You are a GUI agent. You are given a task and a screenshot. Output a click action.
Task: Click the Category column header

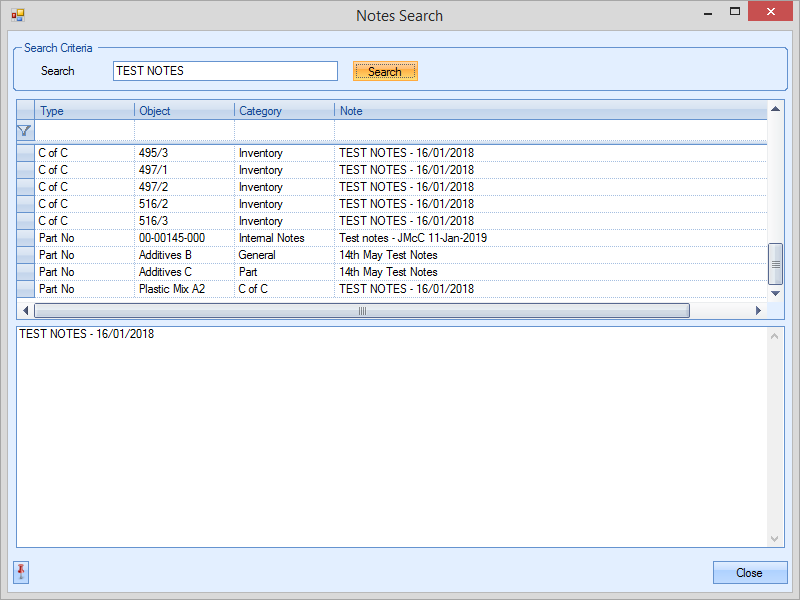(x=284, y=111)
